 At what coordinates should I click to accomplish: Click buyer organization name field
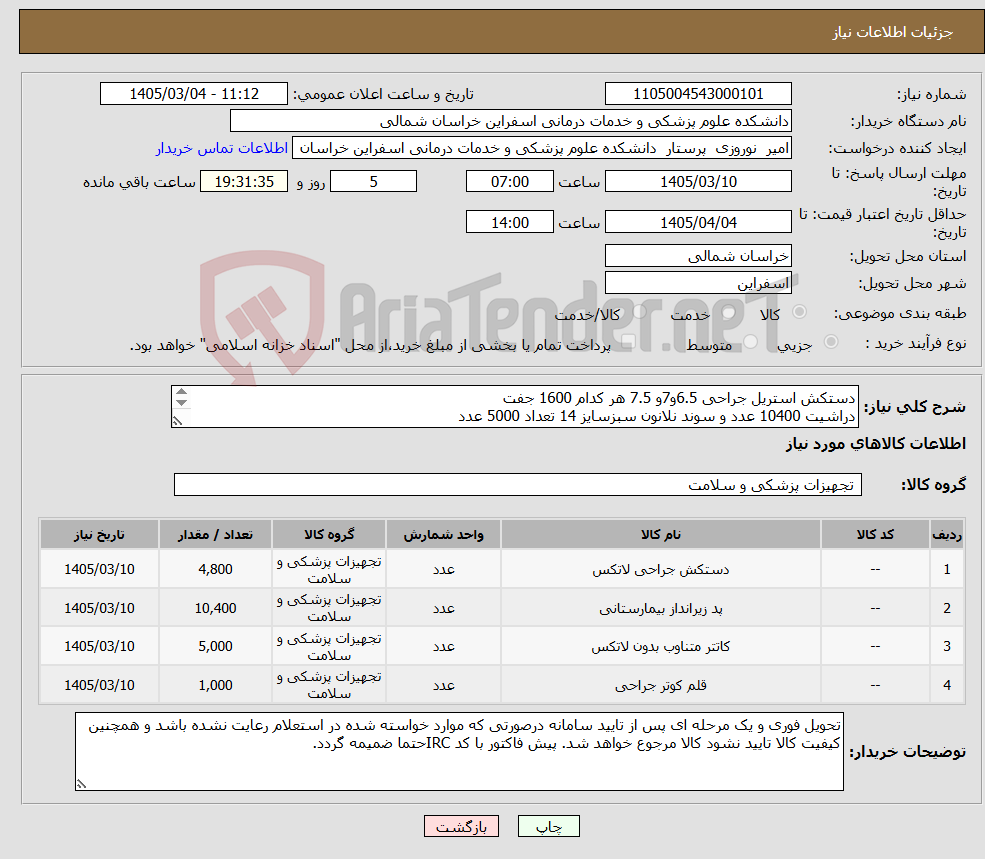pos(510,121)
